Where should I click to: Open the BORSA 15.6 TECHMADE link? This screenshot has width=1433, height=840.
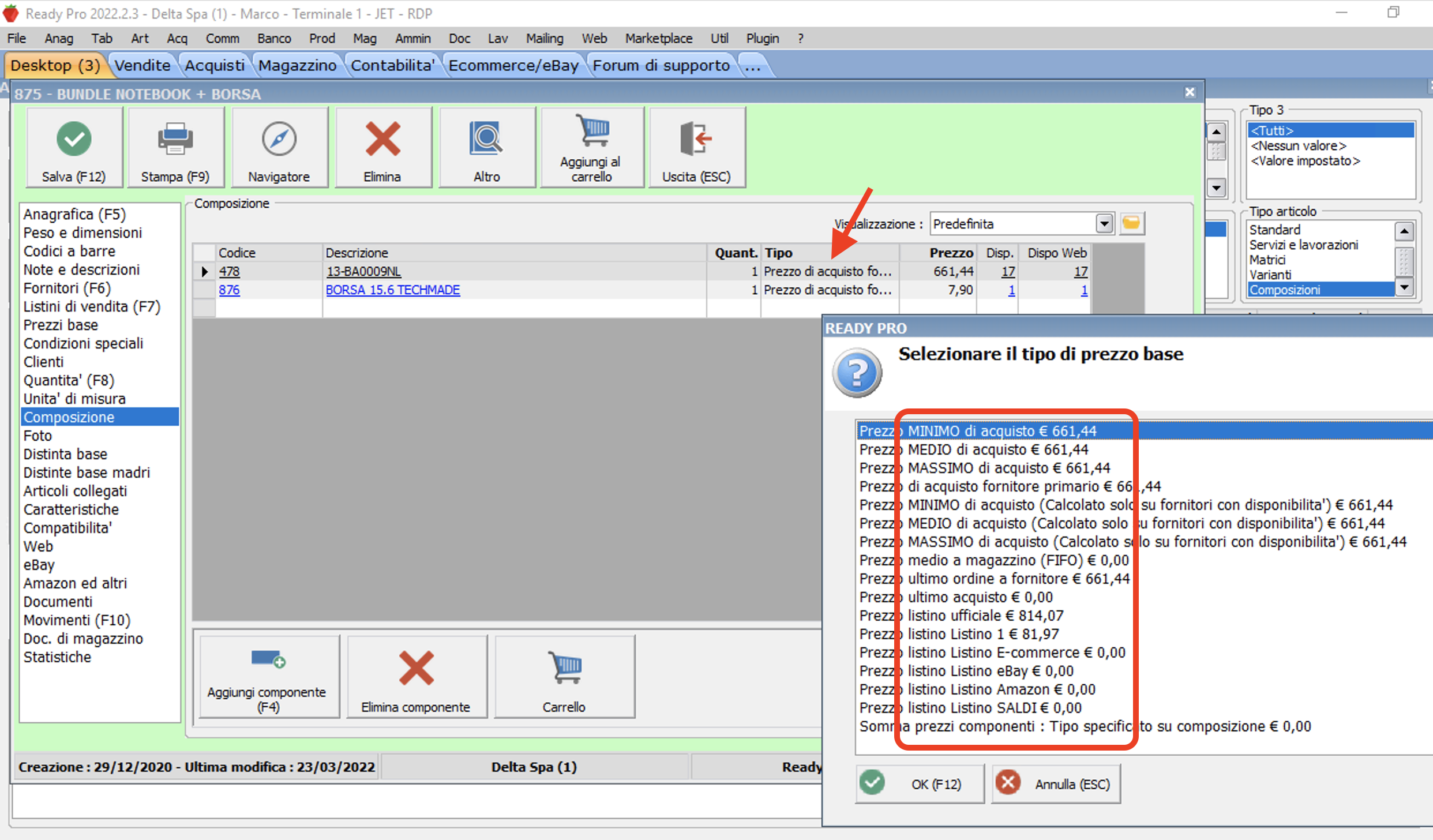coord(393,290)
